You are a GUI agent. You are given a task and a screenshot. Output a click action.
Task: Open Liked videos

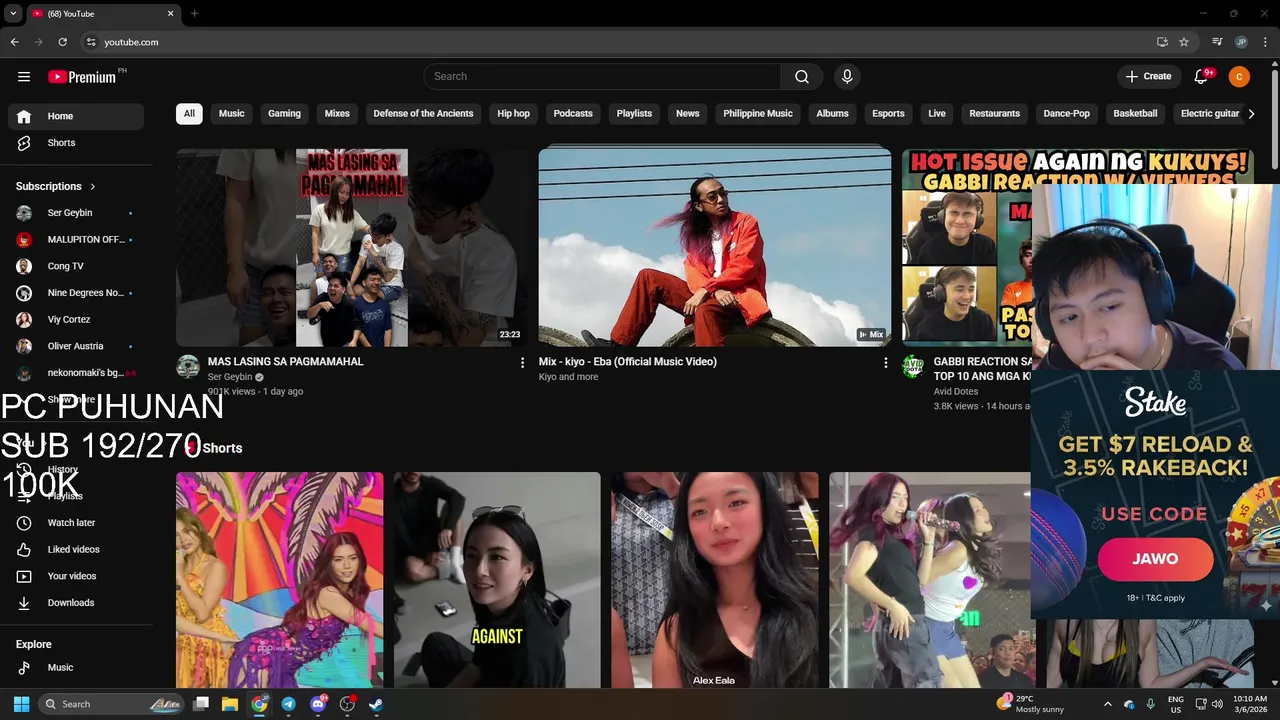point(76,550)
